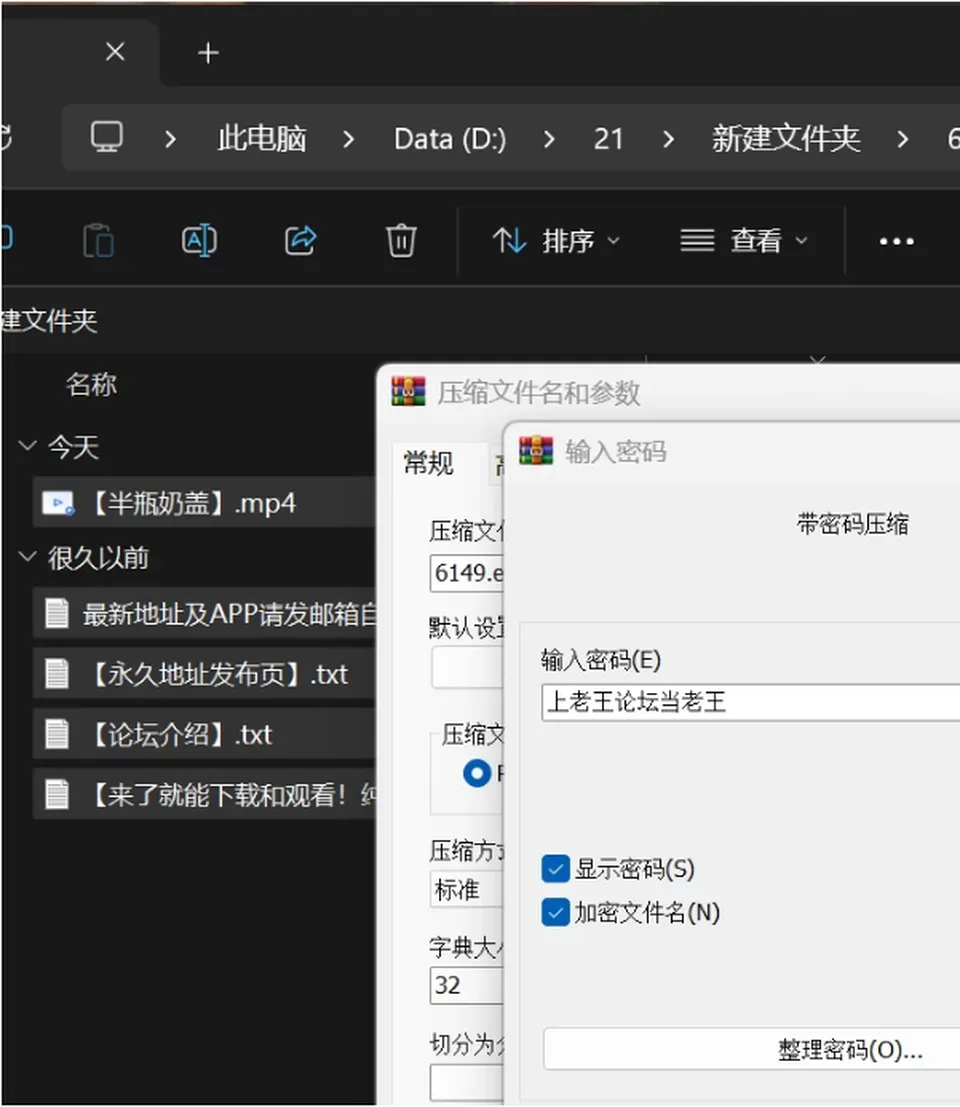This screenshot has width=960, height=1107.
Task: Click document icon of 【论坛介绍】.txt
Action: point(57,734)
